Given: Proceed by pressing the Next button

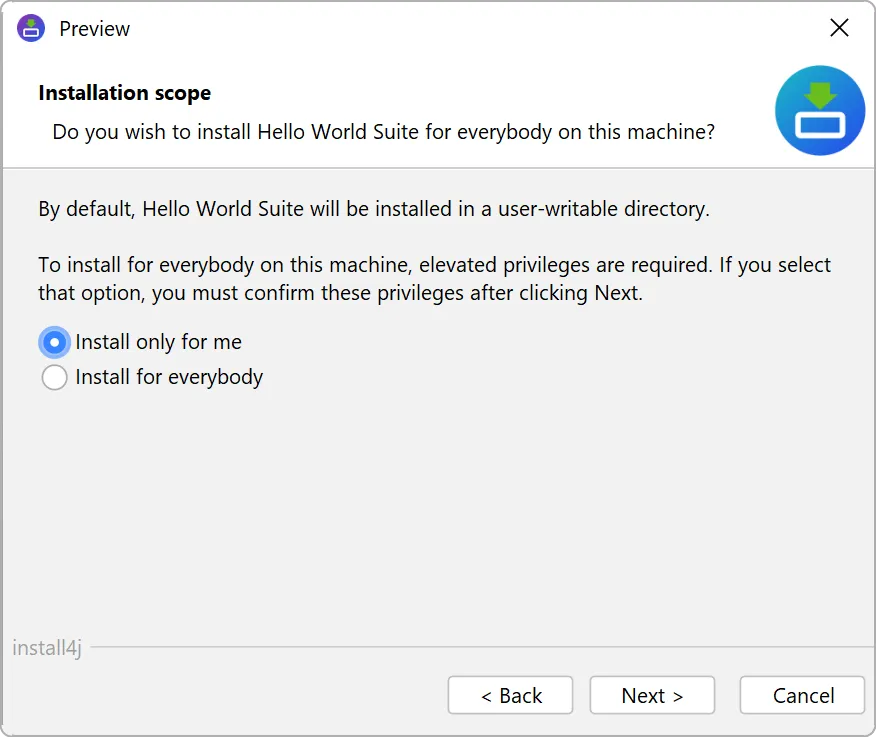Looking at the screenshot, I should pos(652,695).
